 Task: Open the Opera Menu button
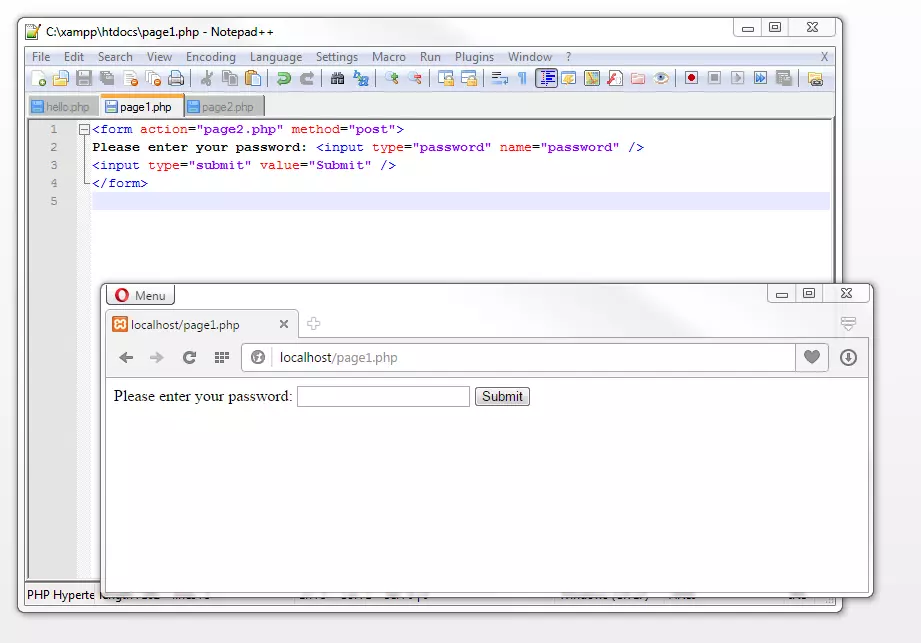[140, 294]
